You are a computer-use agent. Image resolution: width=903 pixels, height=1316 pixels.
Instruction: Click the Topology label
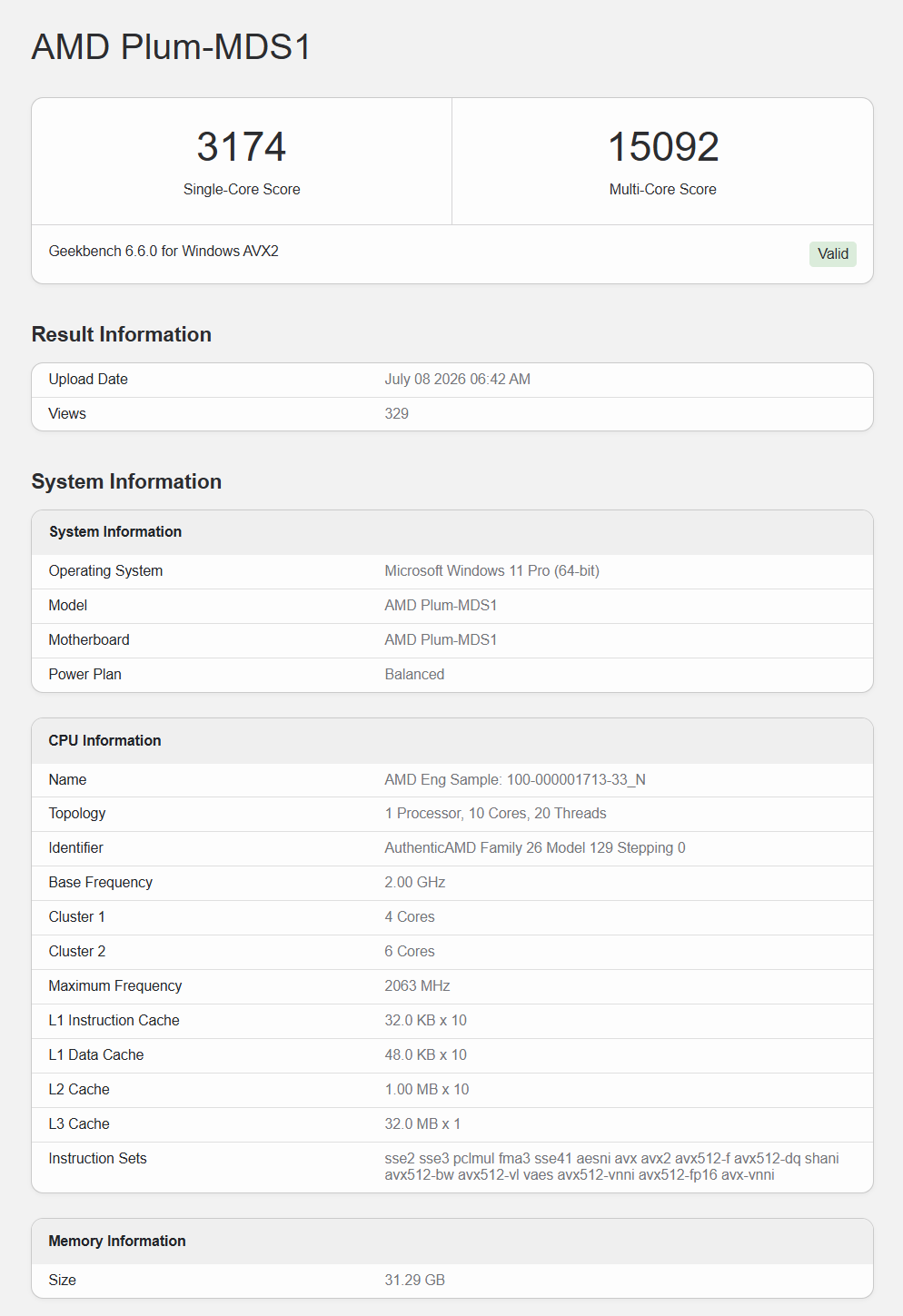click(x=77, y=813)
